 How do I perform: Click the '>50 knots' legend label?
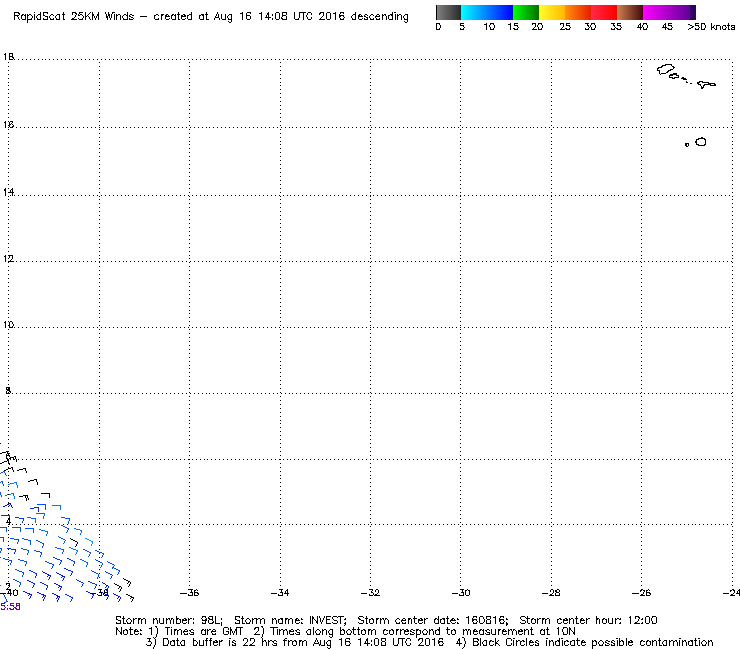[x=711, y=27]
